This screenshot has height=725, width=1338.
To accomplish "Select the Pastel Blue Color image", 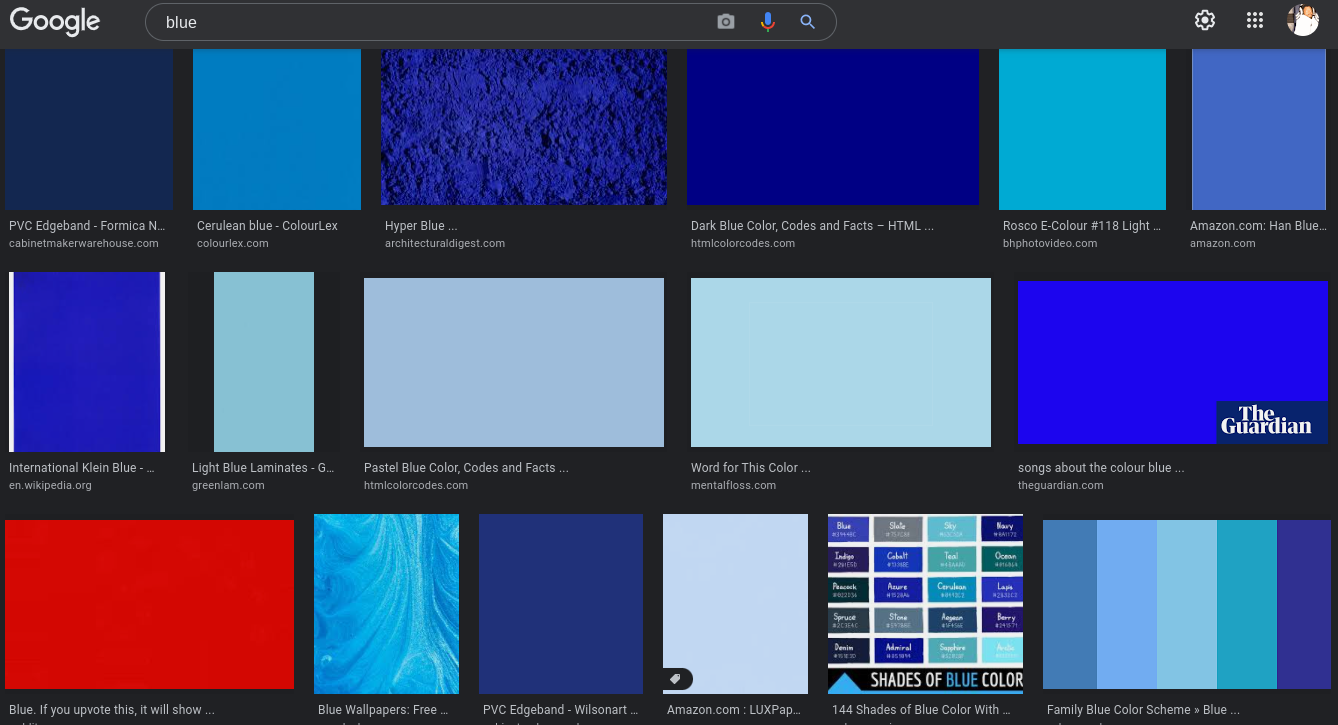I will click(514, 362).
